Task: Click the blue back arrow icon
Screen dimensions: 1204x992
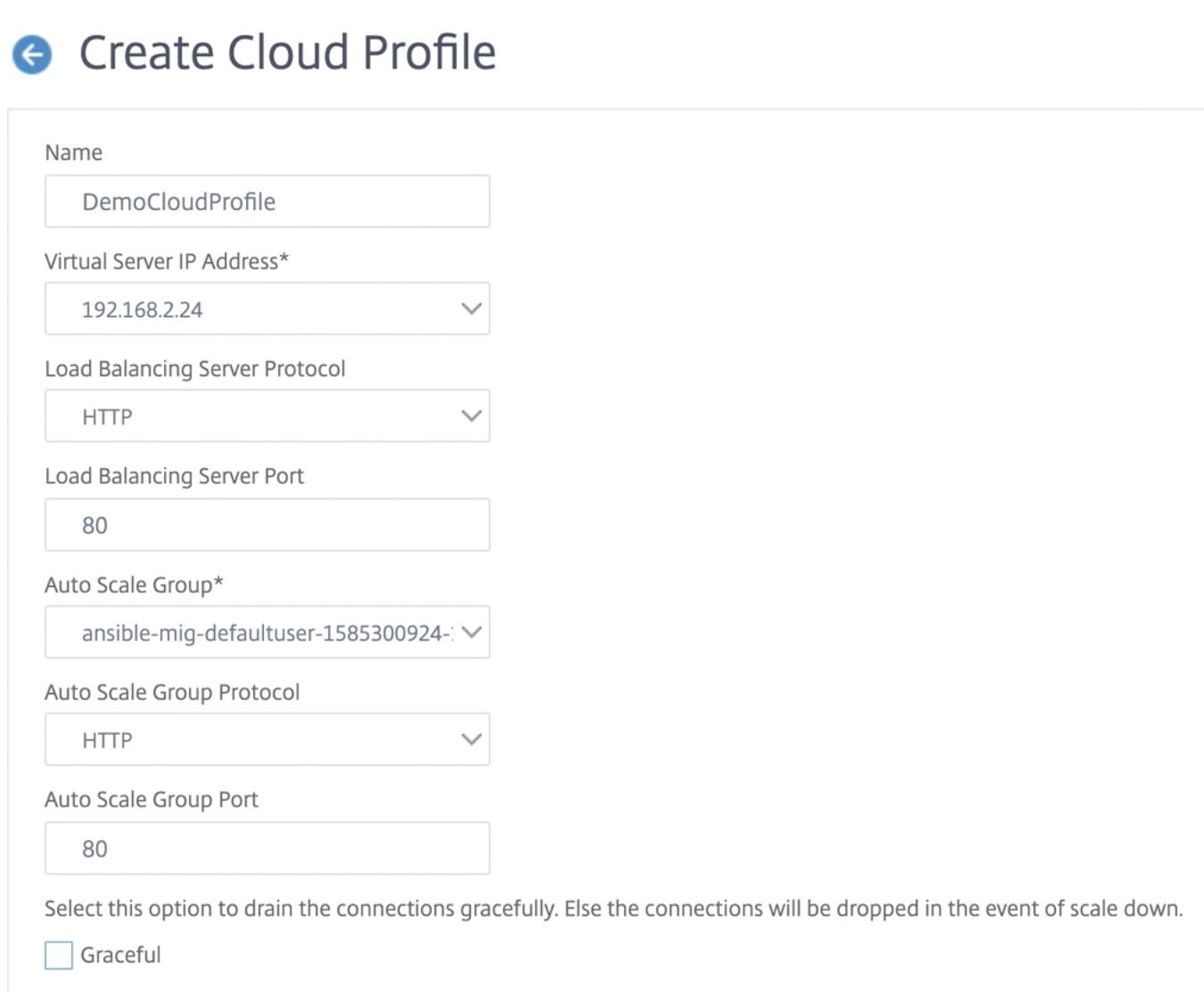Action: [32, 55]
